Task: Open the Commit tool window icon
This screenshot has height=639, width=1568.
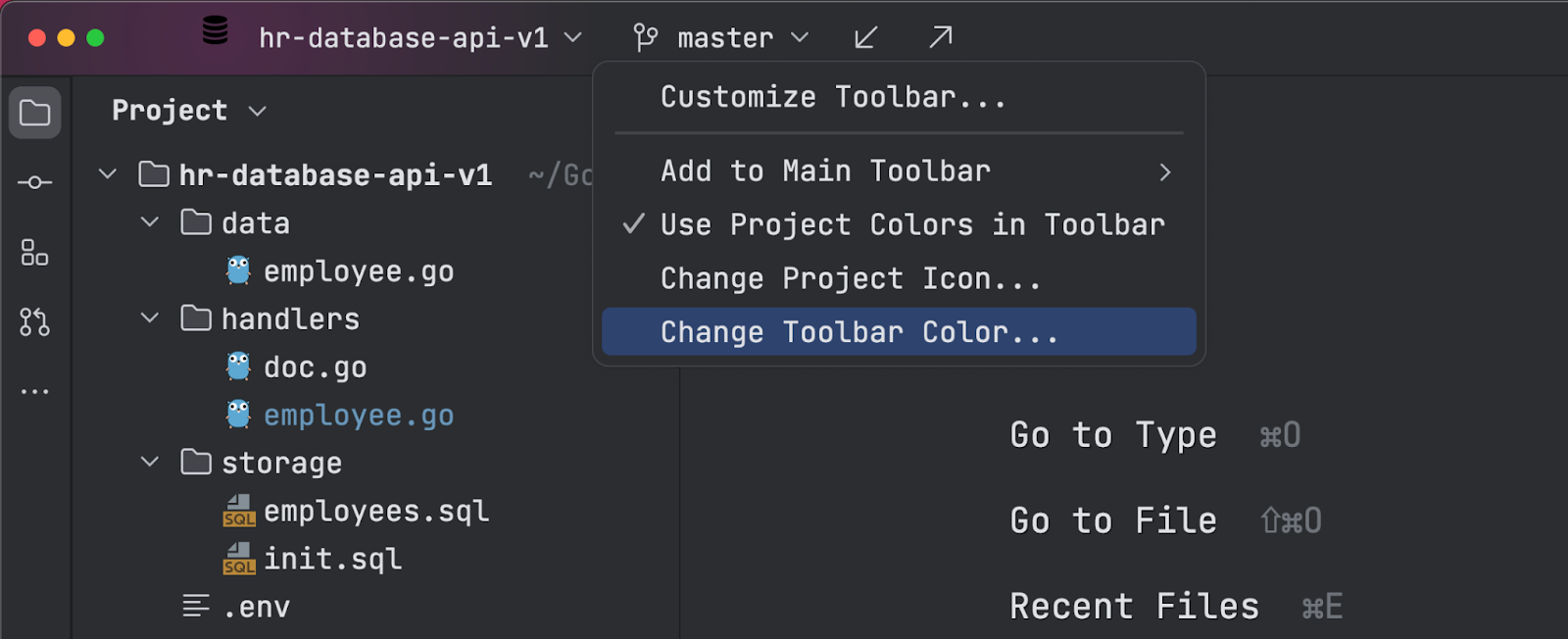Action: pos(35,182)
